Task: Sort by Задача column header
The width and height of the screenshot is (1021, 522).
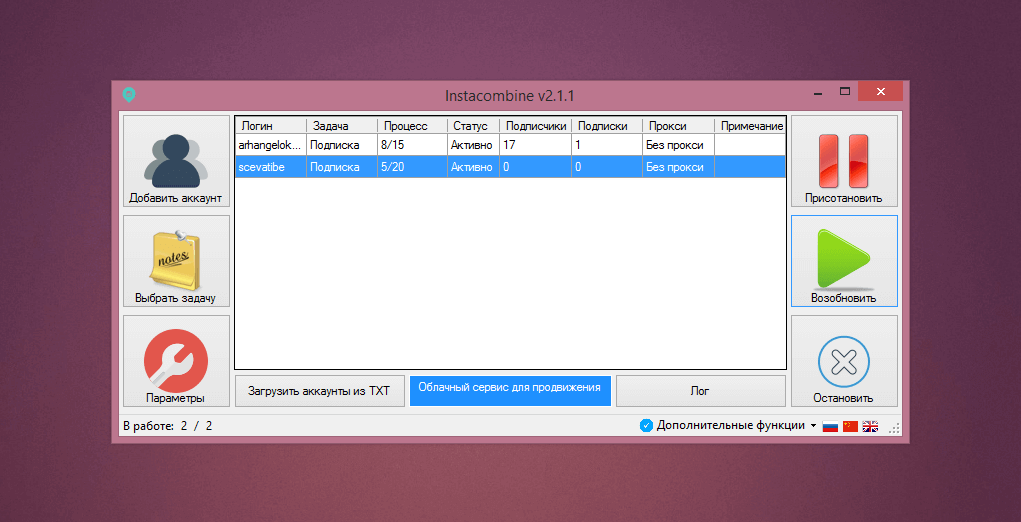Action: [x=342, y=126]
